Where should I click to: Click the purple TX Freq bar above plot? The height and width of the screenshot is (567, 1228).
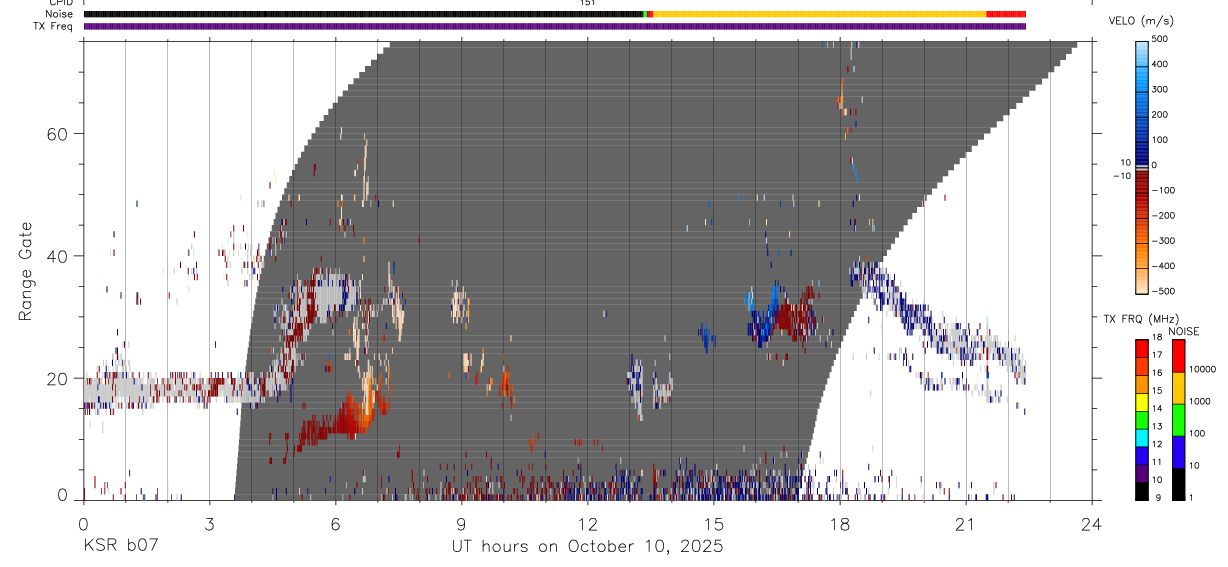pos(555,26)
